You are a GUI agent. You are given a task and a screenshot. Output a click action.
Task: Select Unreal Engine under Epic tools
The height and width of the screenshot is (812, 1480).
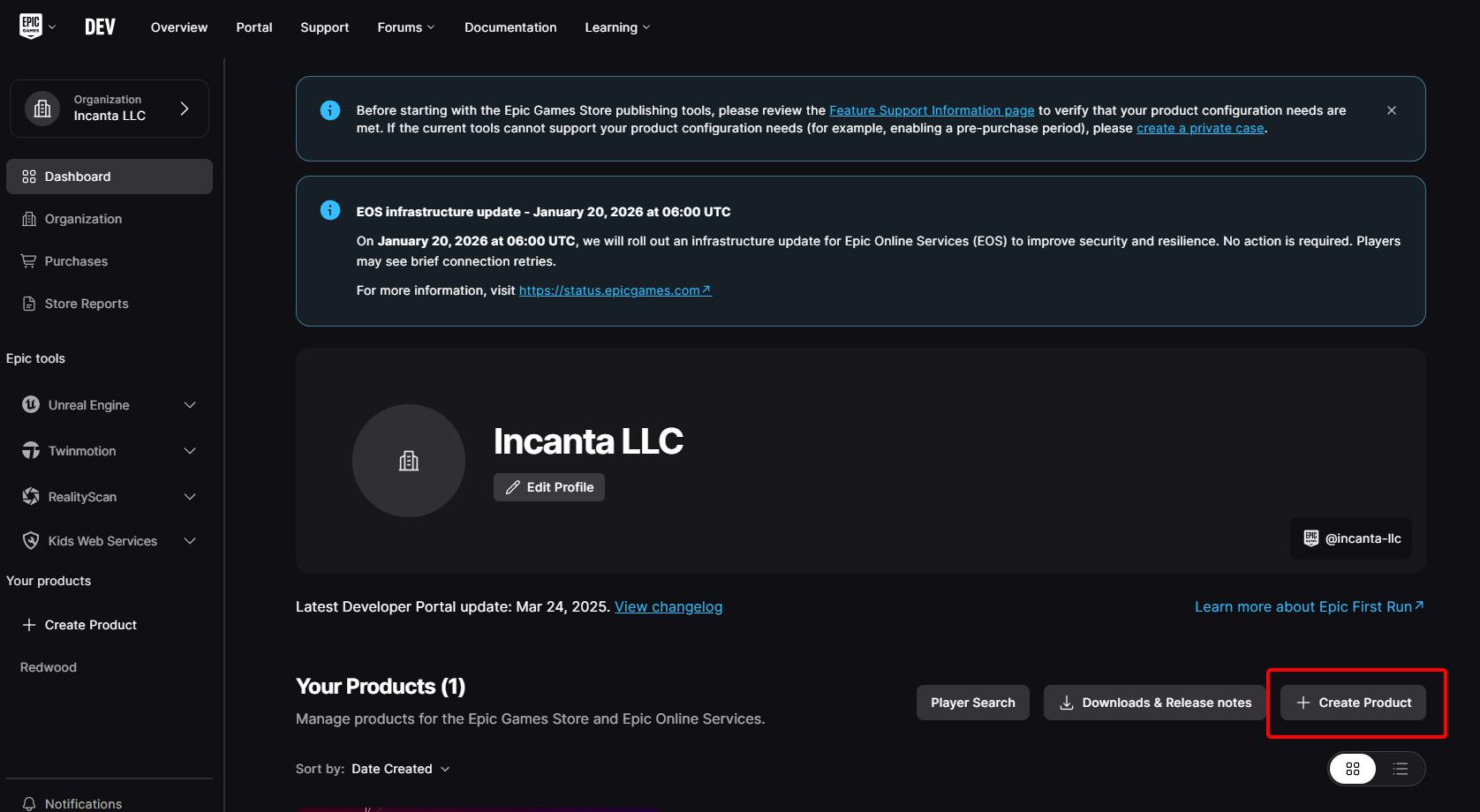coord(87,404)
